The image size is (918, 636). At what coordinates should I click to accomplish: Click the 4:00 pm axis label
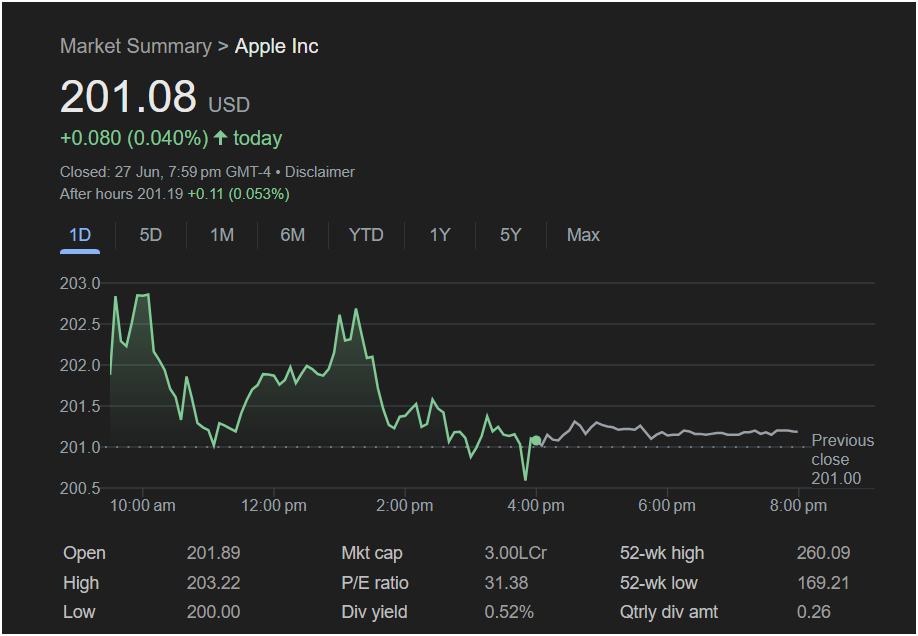[536, 506]
